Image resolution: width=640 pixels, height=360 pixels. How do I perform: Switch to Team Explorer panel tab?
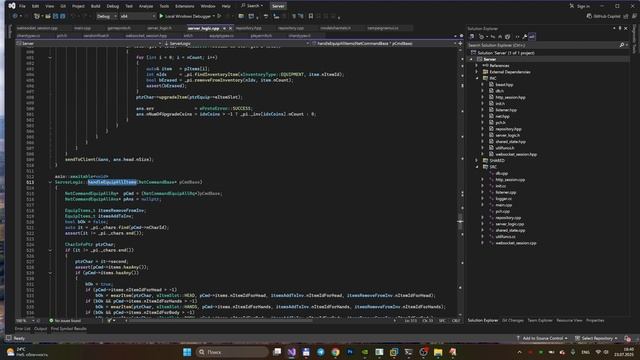[540, 320]
